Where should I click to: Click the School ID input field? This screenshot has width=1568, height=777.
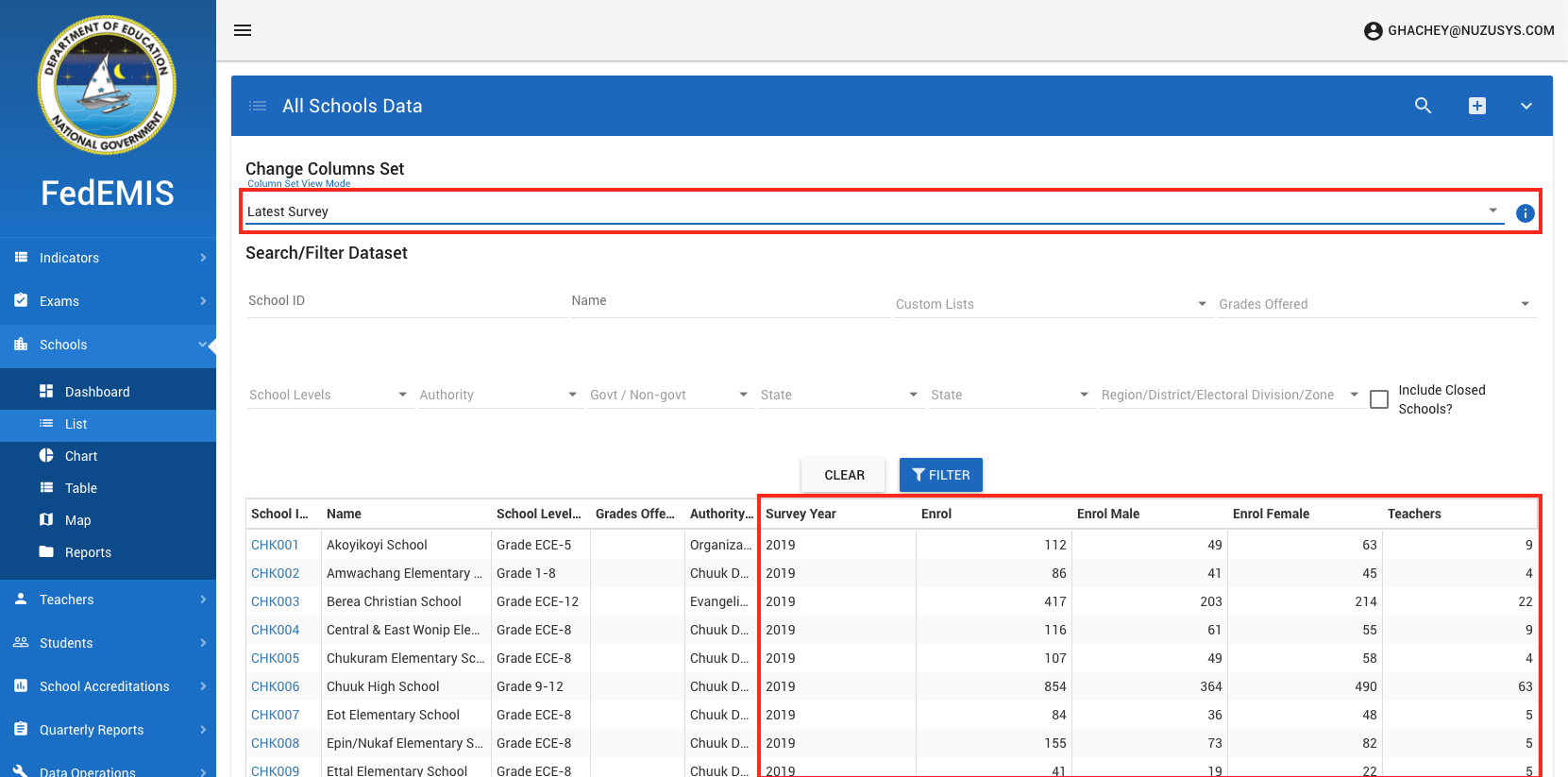[406, 301]
